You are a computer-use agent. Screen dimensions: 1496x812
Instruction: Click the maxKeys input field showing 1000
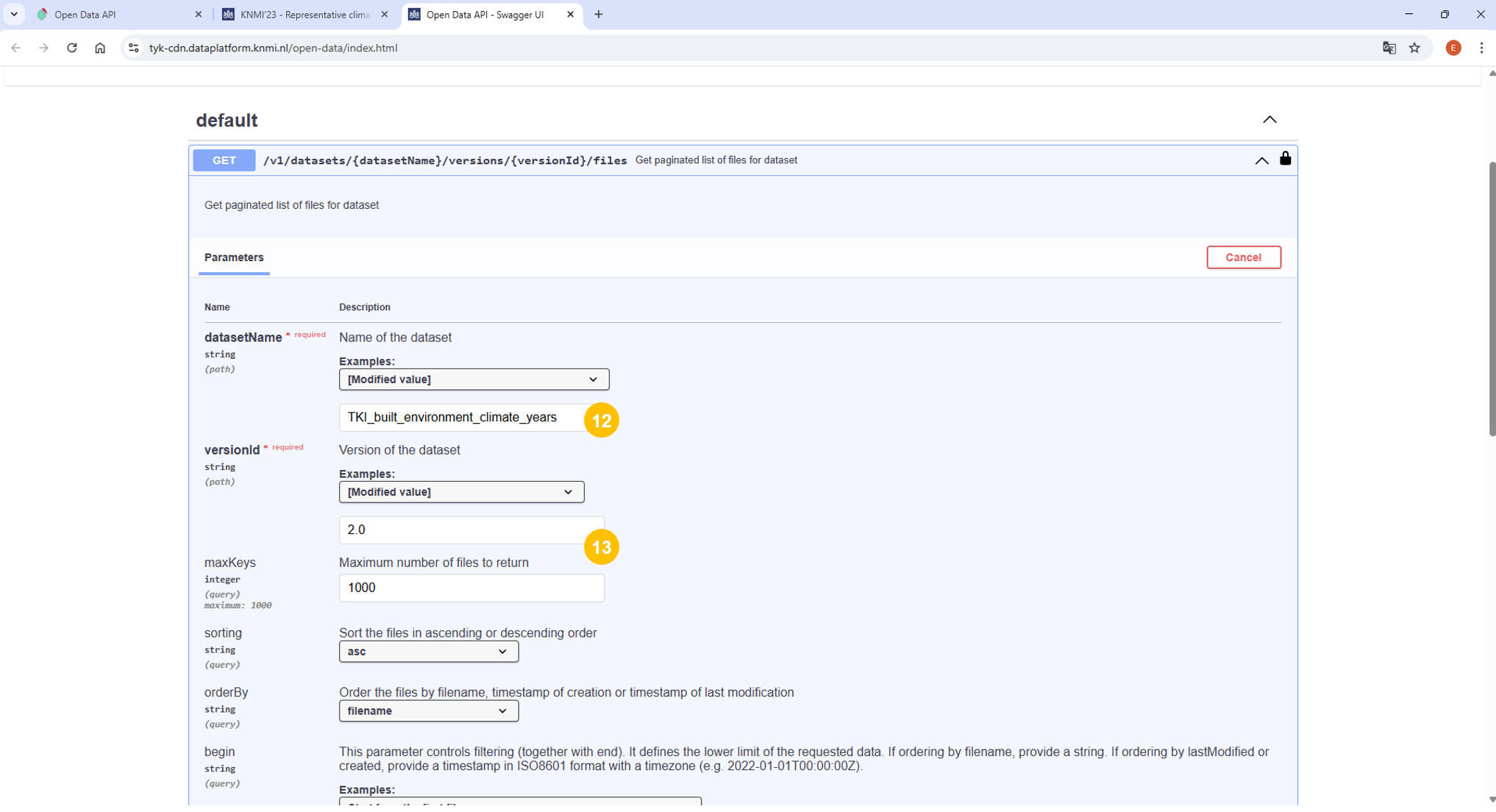(471, 588)
